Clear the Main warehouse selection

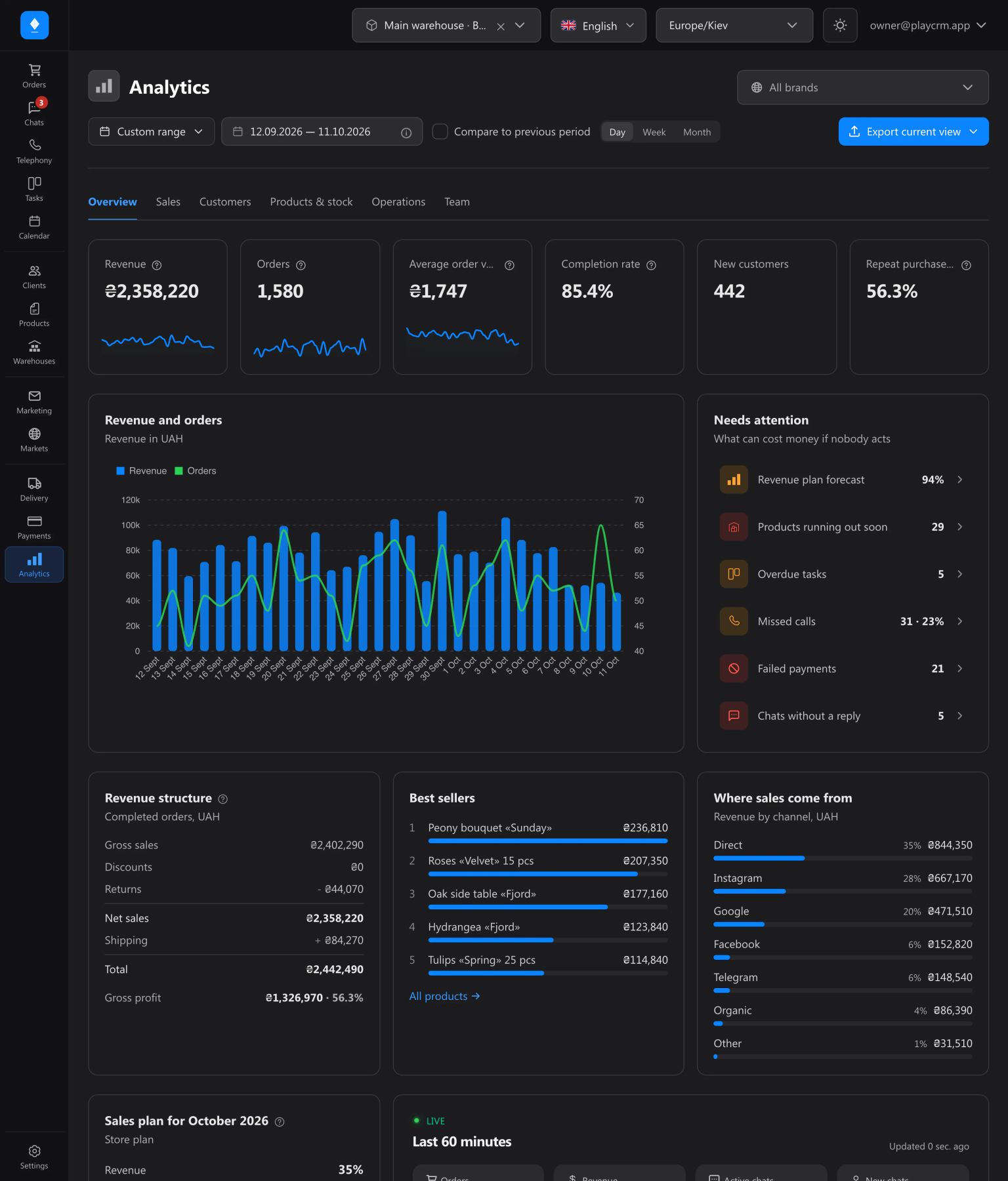(x=501, y=26)
